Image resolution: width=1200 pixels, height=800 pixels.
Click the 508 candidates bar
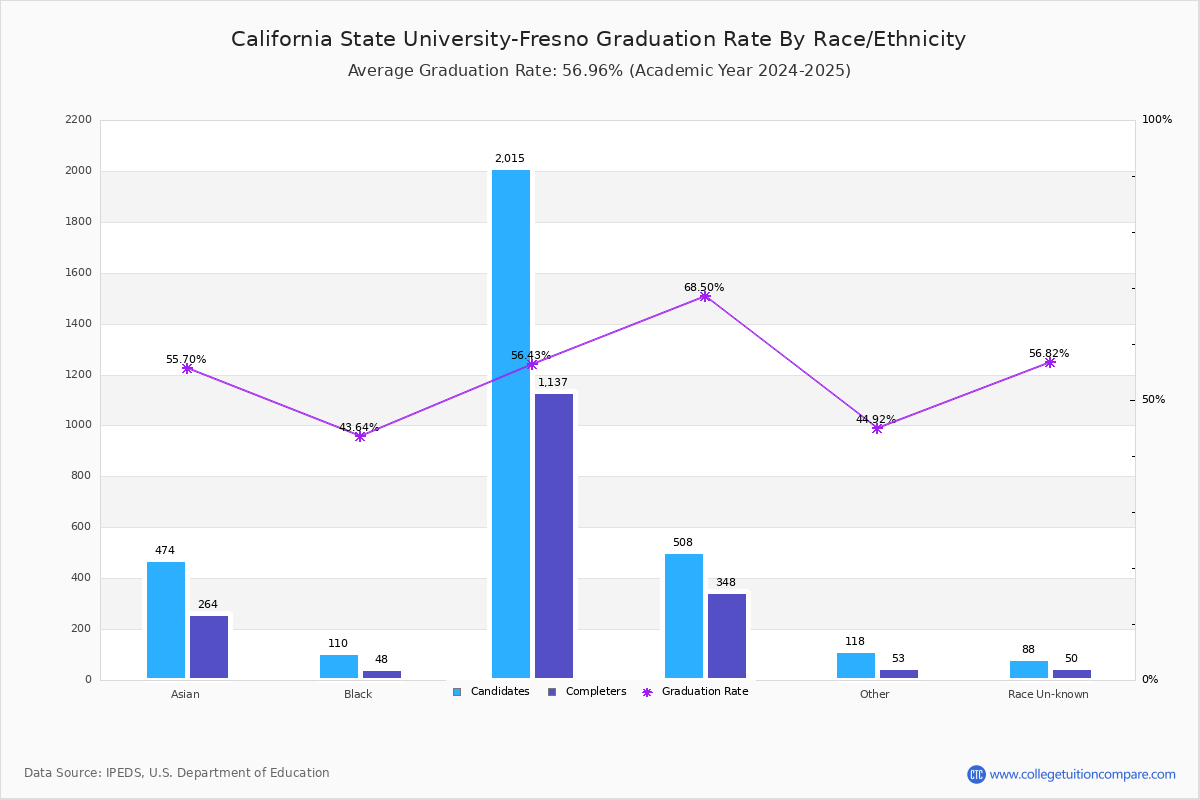[684, 616]
